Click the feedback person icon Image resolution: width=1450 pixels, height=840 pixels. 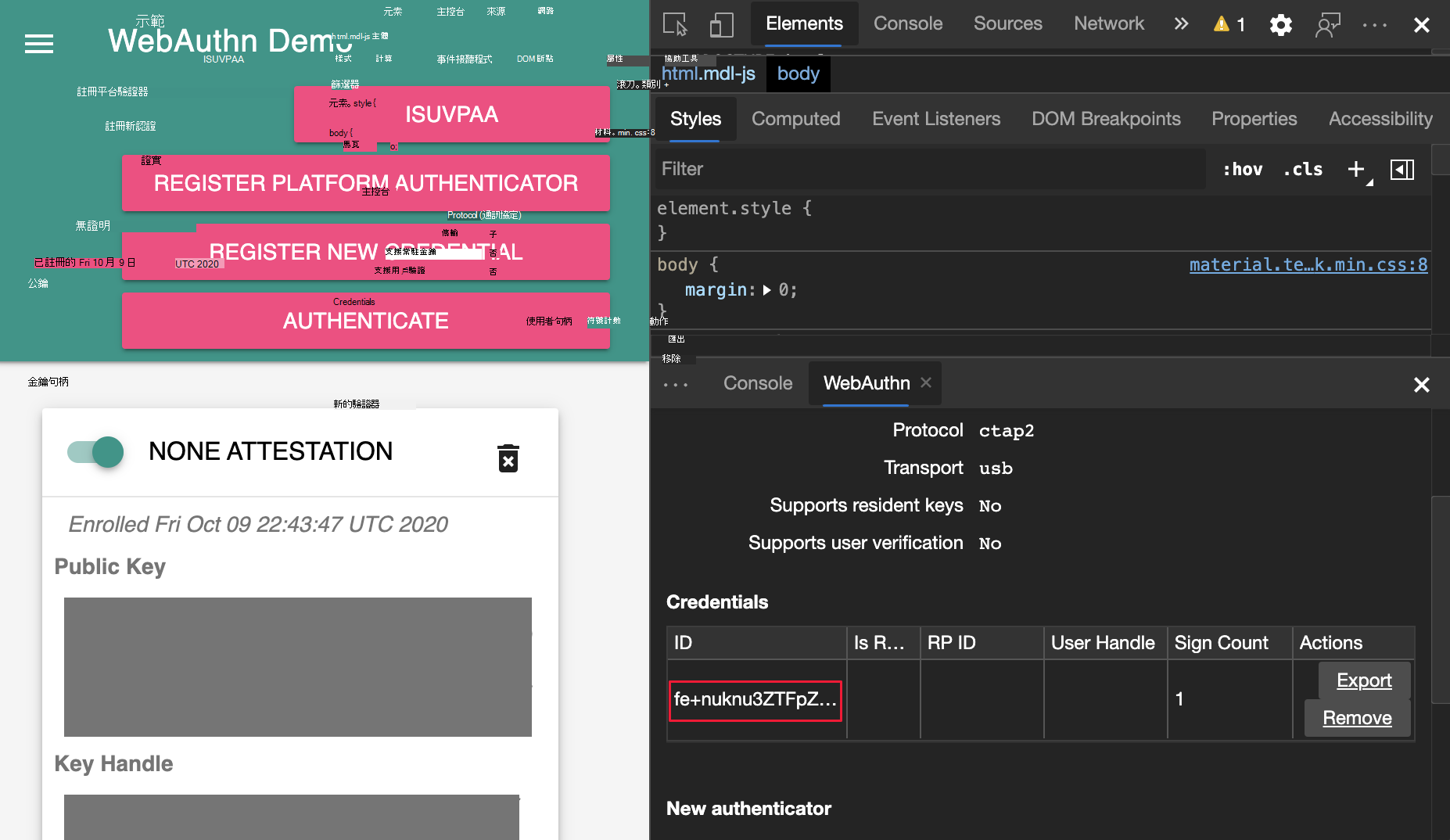[1328, 25]
